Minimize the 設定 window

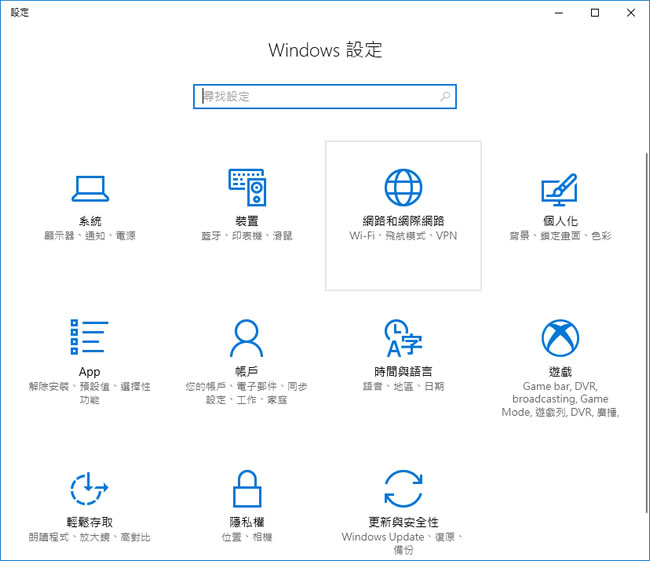click(x=559, y=13)
